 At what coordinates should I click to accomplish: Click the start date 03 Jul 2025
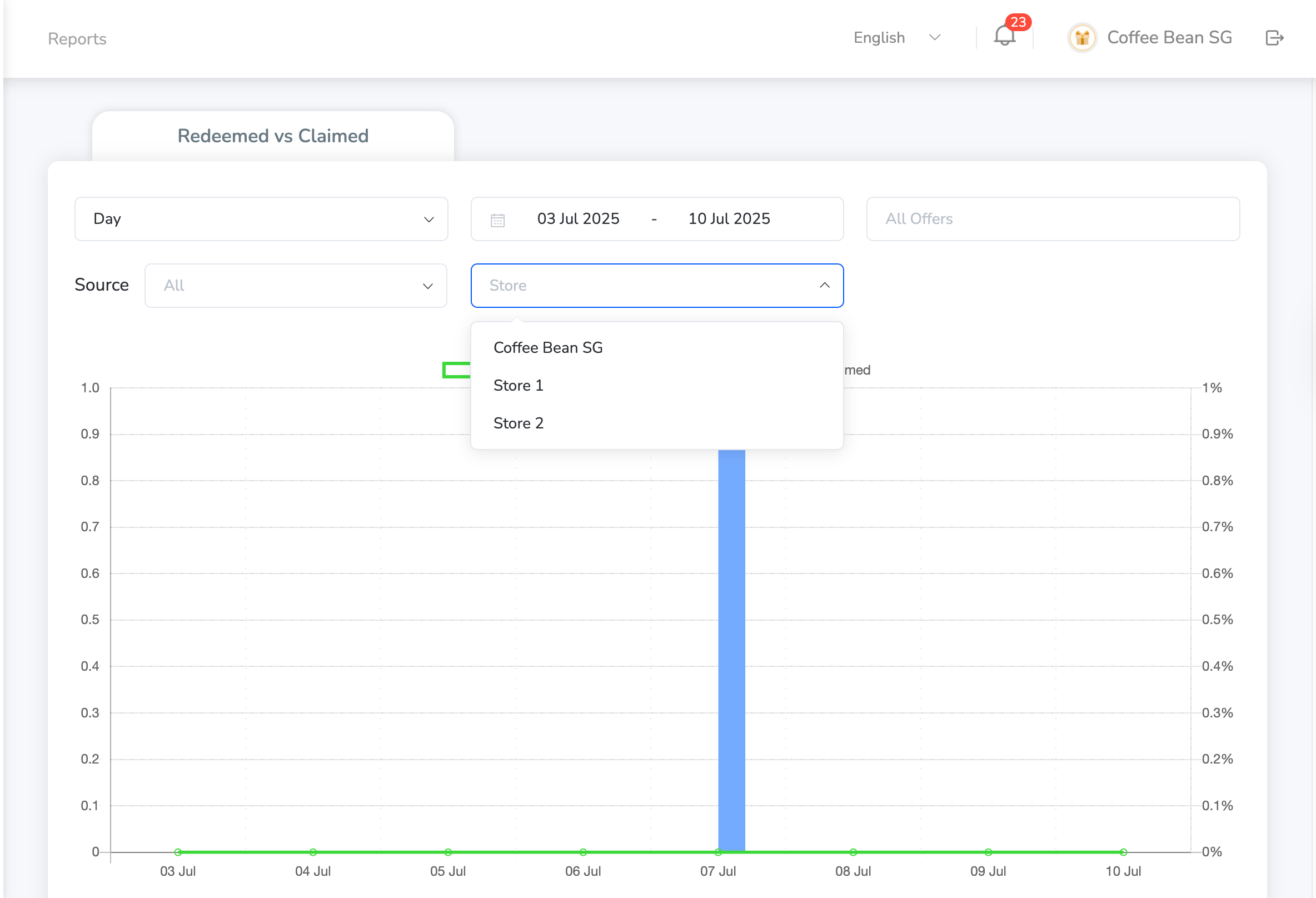578,218
